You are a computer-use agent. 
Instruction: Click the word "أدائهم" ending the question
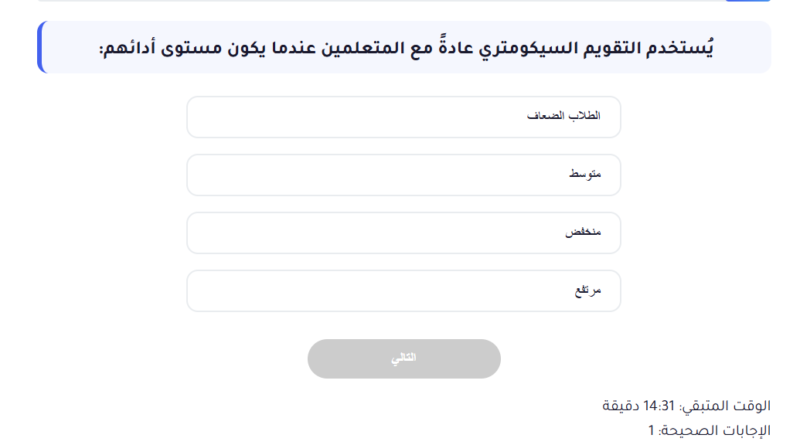(129, 48)
